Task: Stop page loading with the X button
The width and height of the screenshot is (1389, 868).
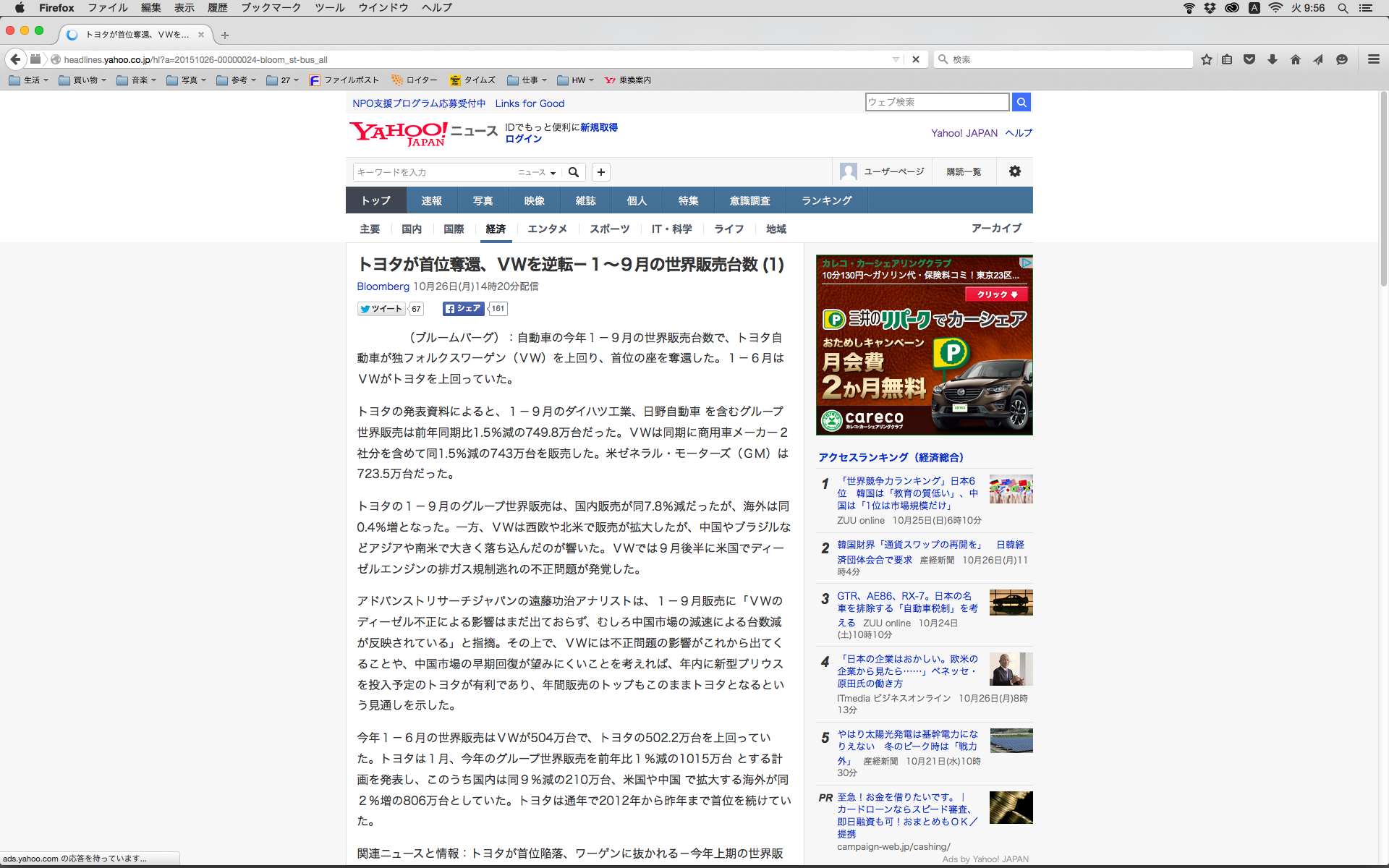Action: click(916, 59)
